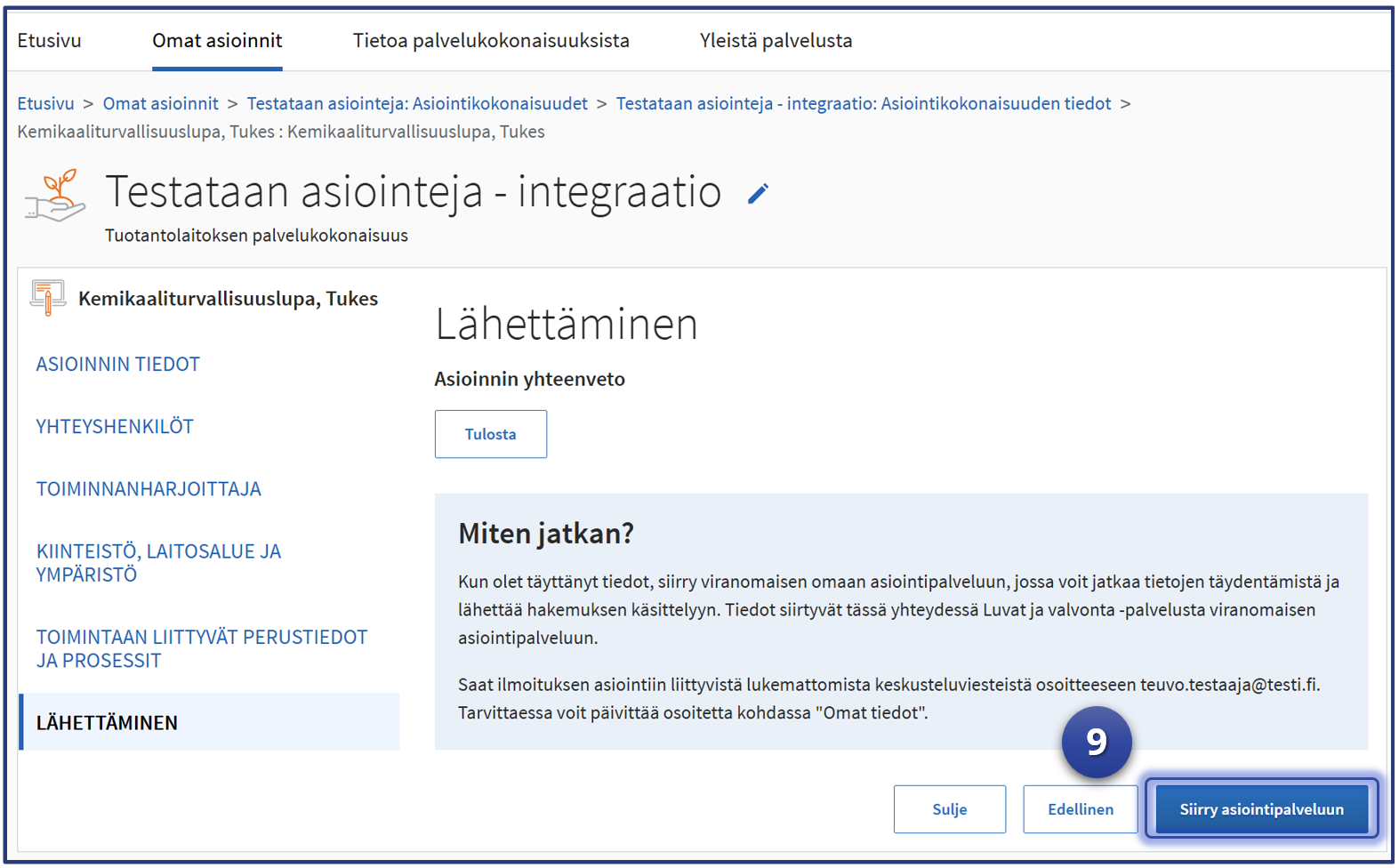1399x868 pixels.
Task: Open KIINTEISTÖ, LAITOSALUE JA YMPÄRISTÖ section
Action: click(x=158, y=563)
